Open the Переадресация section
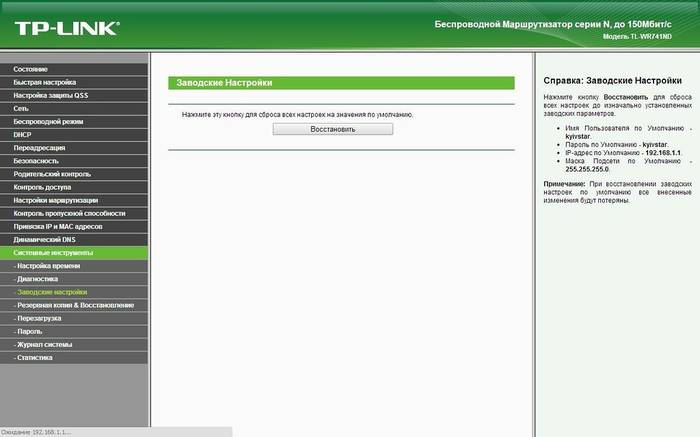Viewport: 700px width, 437px height. (x=74, y=148)
